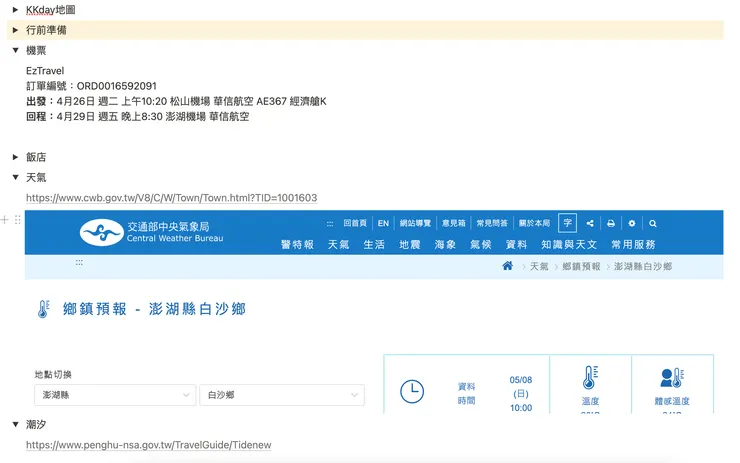Open the 澎湖縣 county dropdown
Viewport: 740px width, 463px height.
(x=115, y=395)
